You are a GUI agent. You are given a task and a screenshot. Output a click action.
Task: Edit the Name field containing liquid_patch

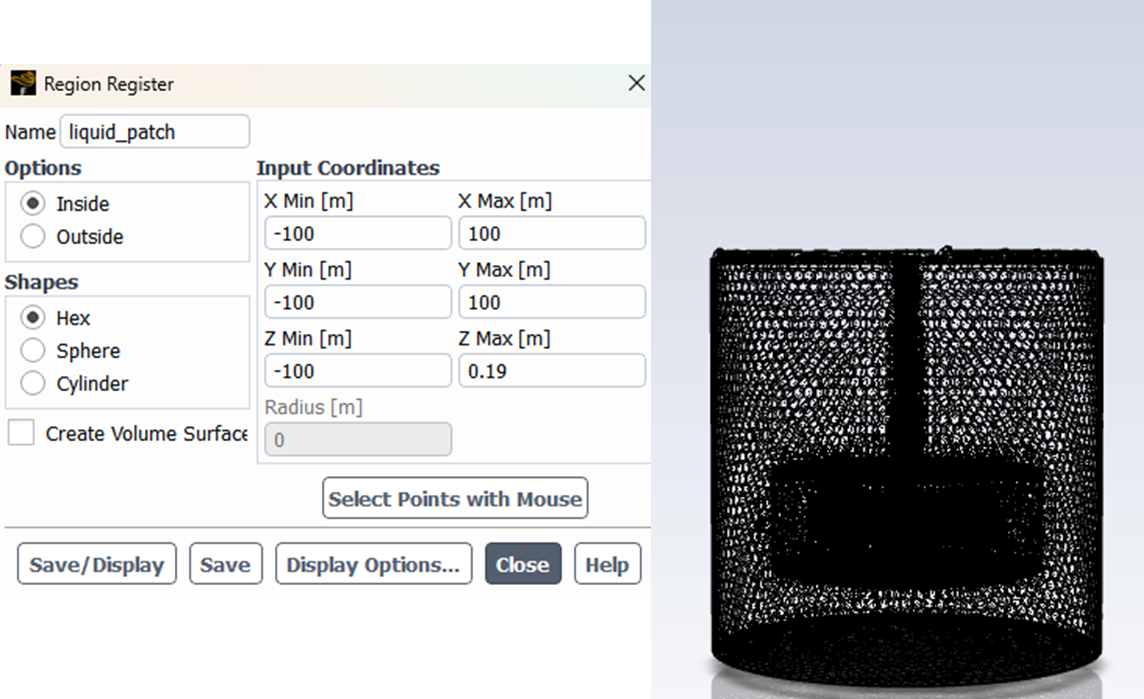(x=154, y=131)
